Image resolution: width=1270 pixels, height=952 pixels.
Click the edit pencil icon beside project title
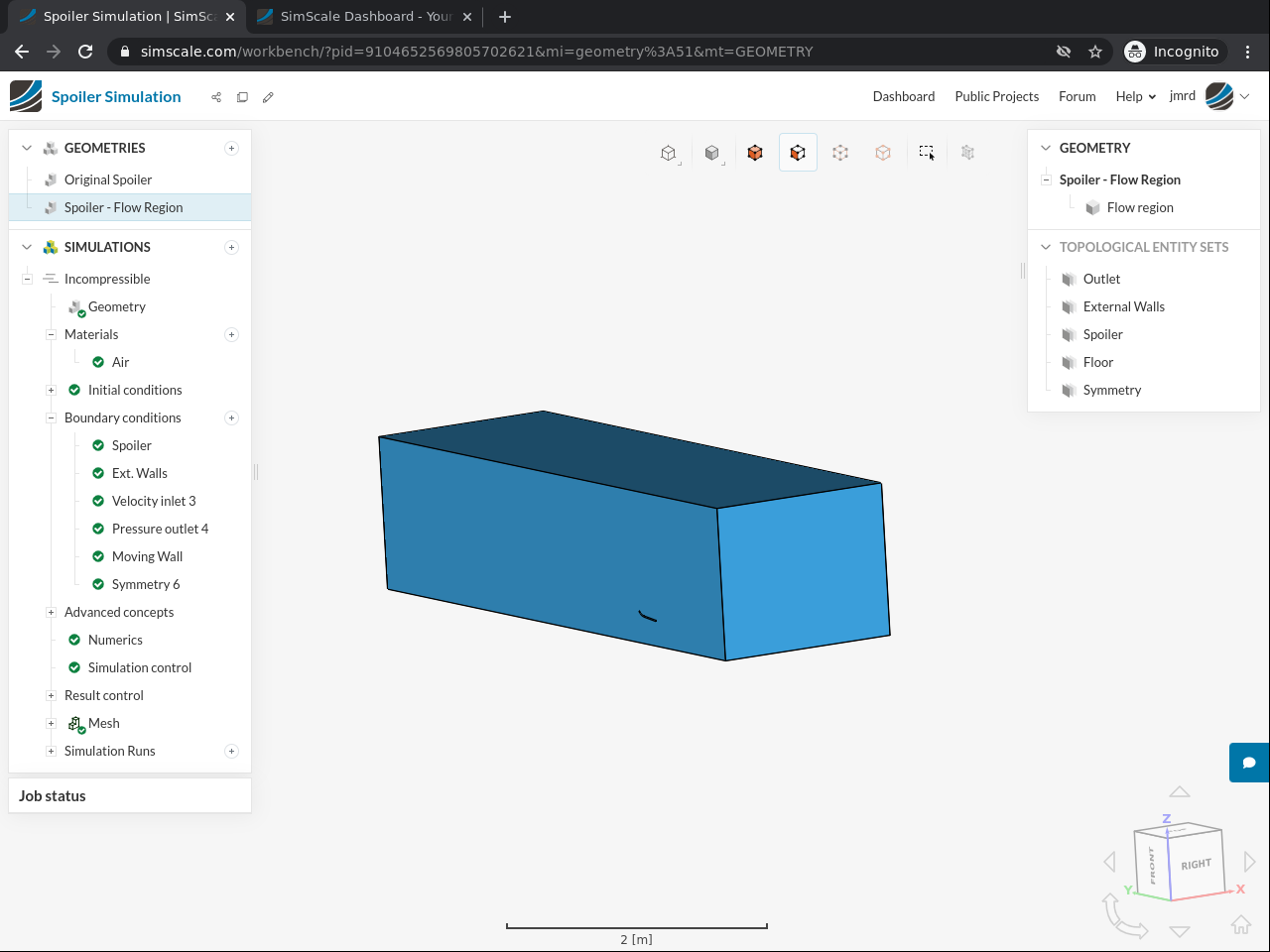[x=268, y=97]
